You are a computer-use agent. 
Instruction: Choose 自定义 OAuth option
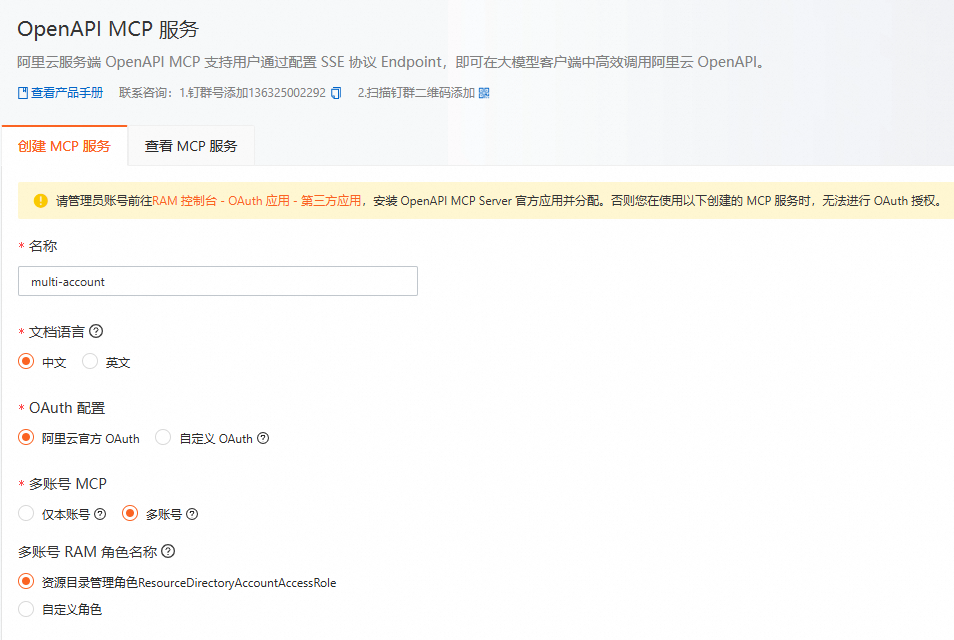[163, 437]
